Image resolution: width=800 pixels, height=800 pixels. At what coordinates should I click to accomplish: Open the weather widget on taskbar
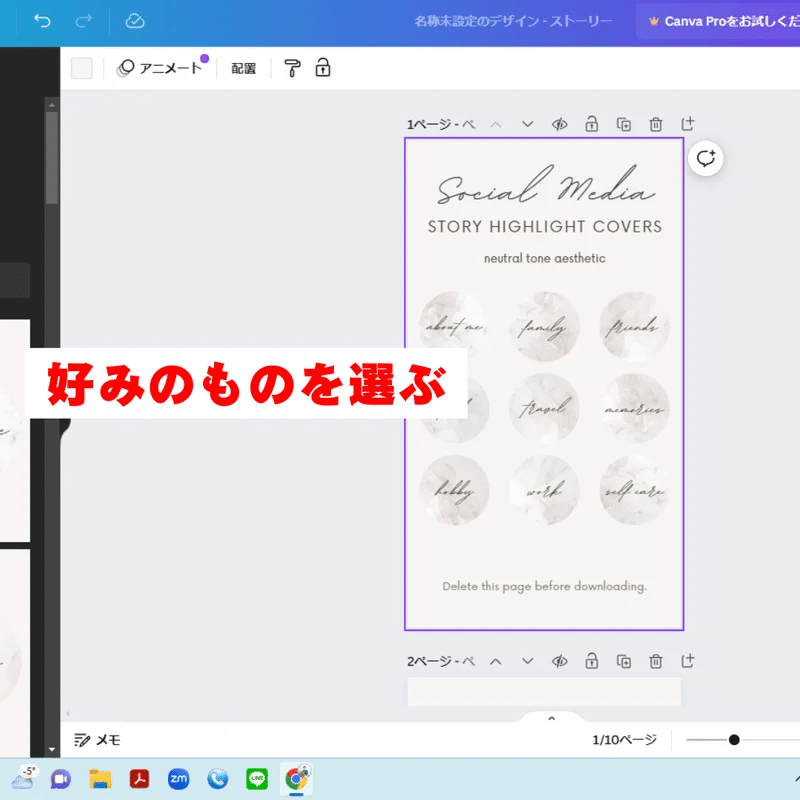pos(22,779)
